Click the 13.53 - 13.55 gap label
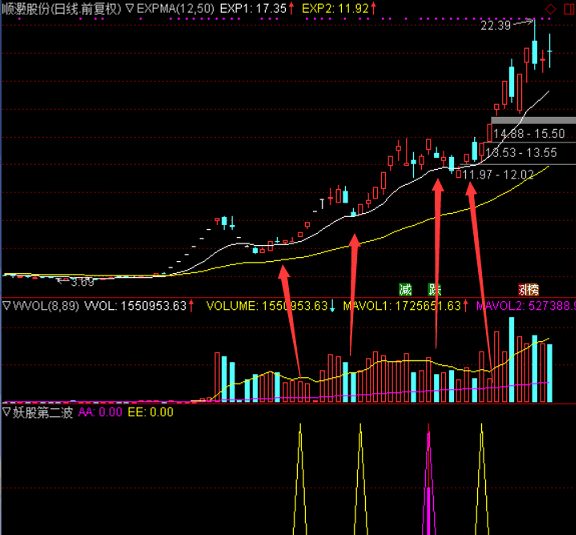 click(x=521, y=152)
